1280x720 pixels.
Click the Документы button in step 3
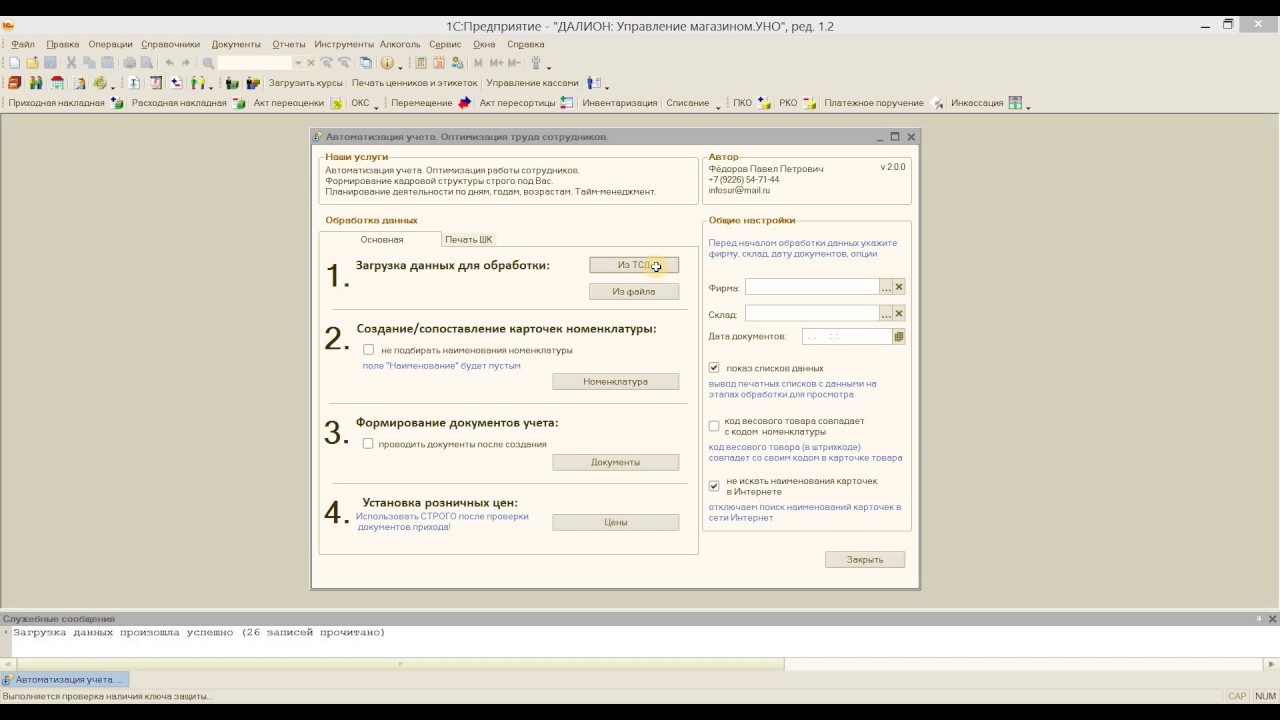[x=616, y=463]
